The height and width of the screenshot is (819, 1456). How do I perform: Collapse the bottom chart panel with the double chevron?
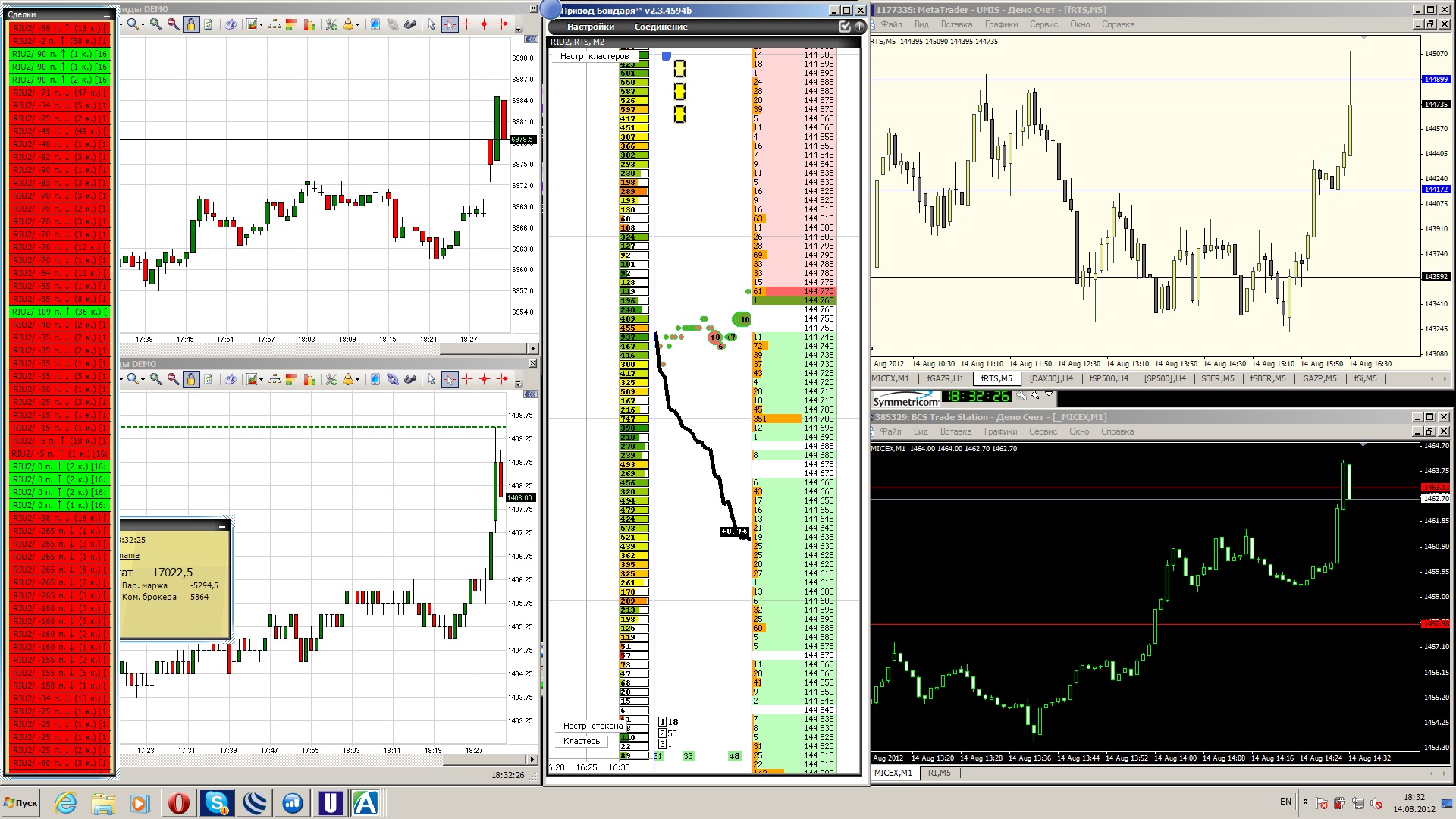click(x=531, y=393)
